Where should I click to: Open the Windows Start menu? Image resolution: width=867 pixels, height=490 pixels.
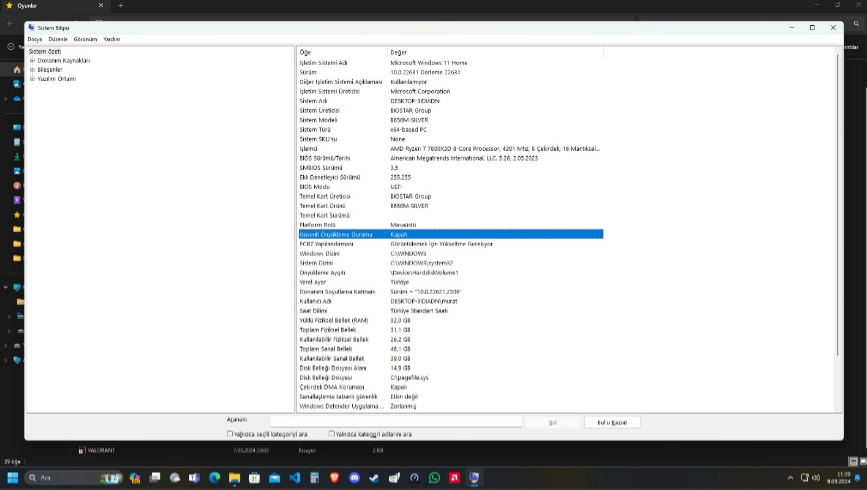click(x=13, y=477)
